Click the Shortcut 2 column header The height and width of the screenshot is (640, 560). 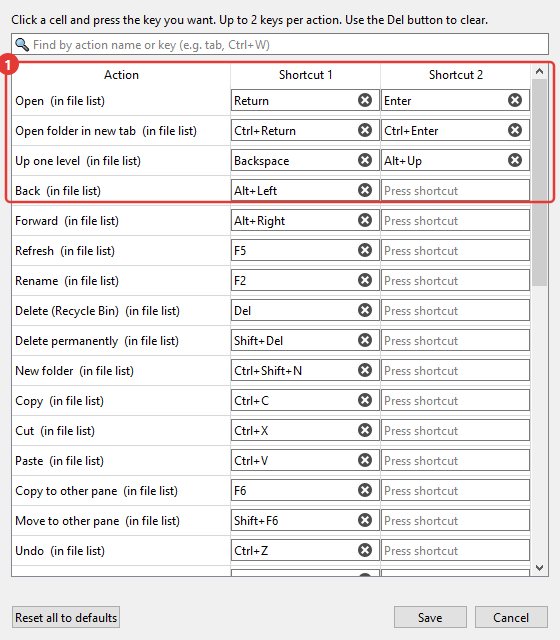(x=456, y=75)
